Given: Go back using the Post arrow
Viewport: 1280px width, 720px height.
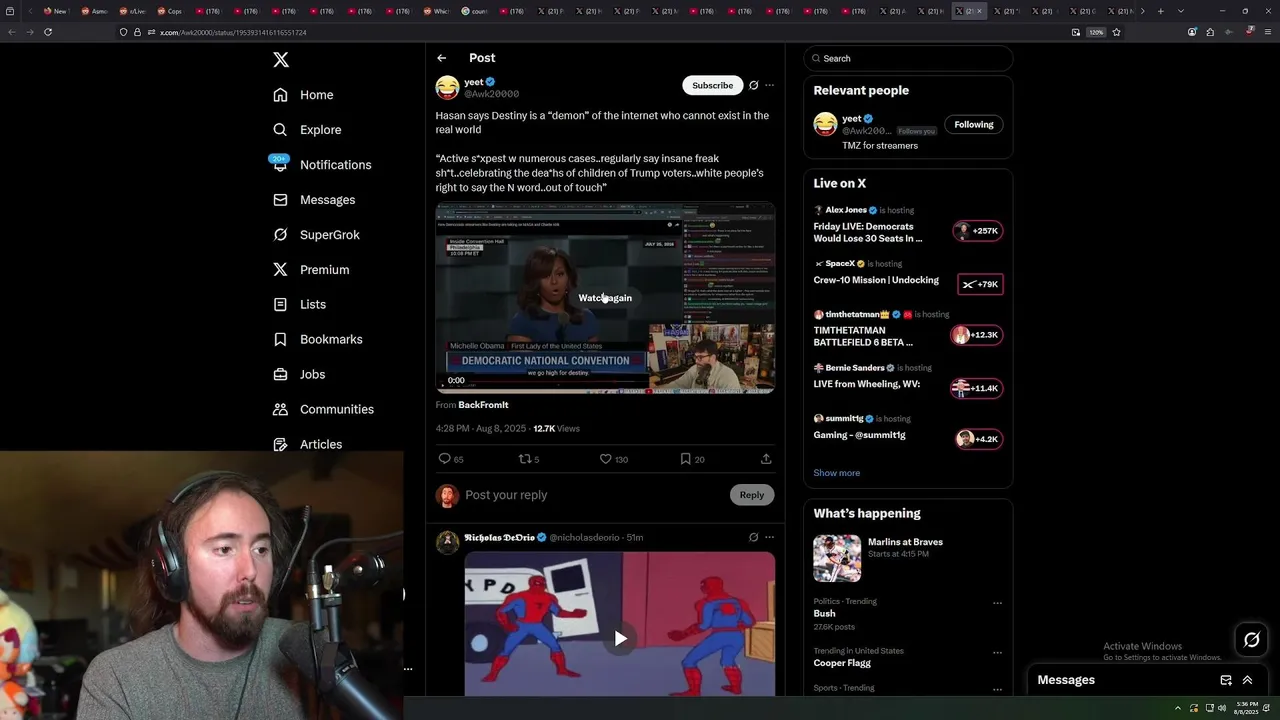Looking at the screenshot, I should tap(441, 58).
